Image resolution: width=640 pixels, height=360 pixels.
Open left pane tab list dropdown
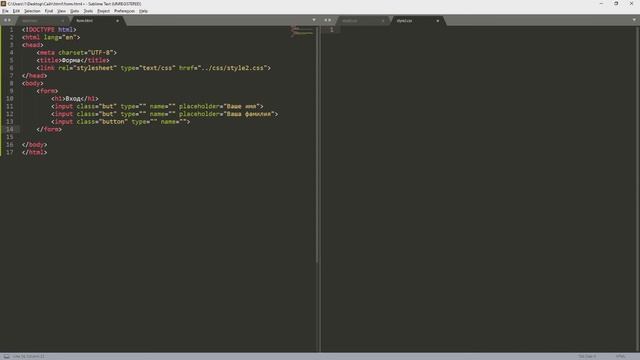click(x=313, y=20)
